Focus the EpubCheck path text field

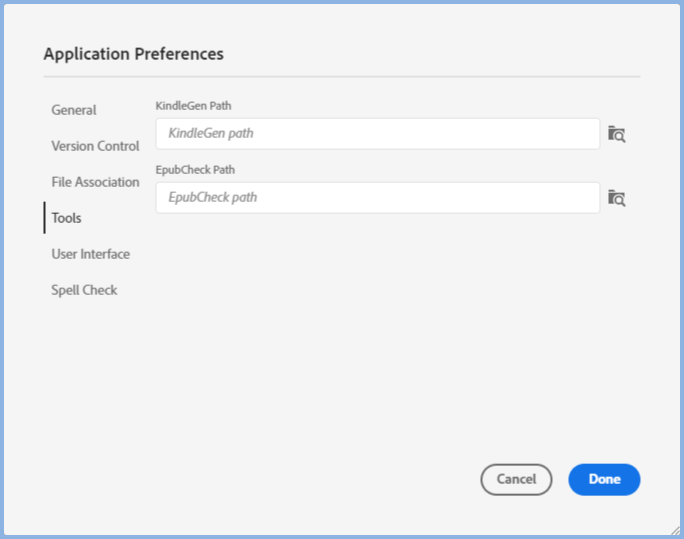pyautogui.click(x=377, y=197)
